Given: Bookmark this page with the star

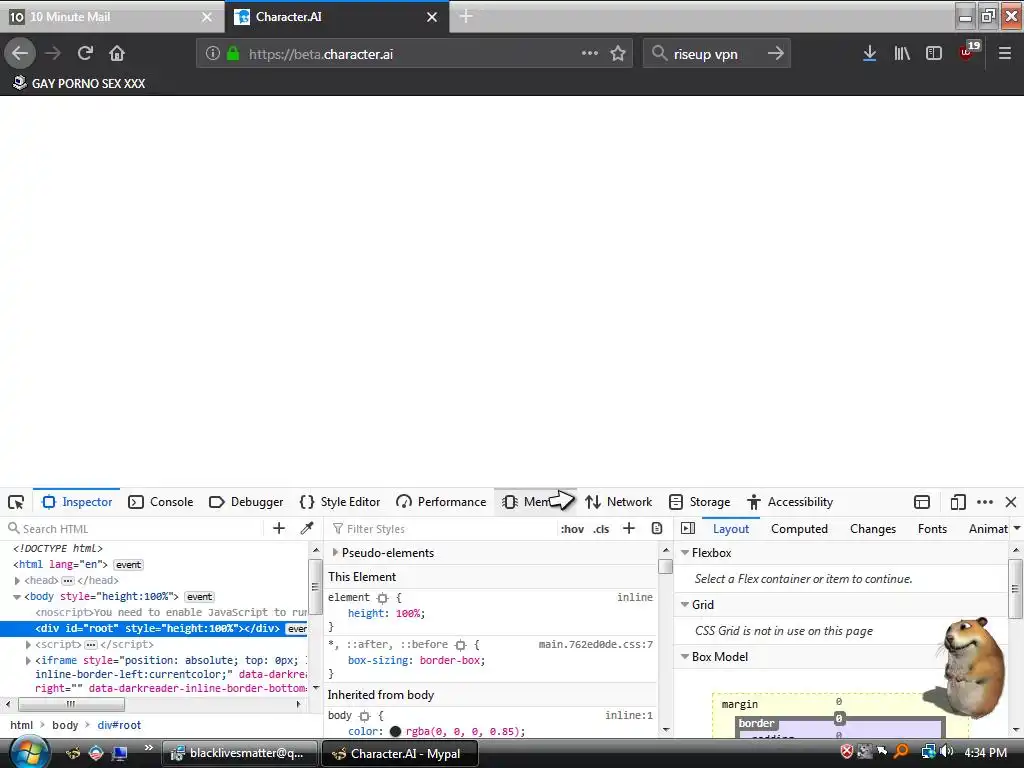Looking at the screenshot, I should click(618, 54).
